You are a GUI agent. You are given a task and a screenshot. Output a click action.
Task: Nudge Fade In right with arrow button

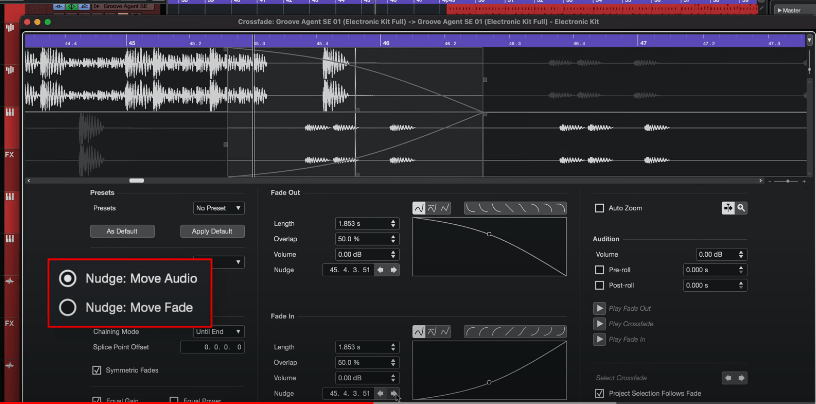pos(394,393)
